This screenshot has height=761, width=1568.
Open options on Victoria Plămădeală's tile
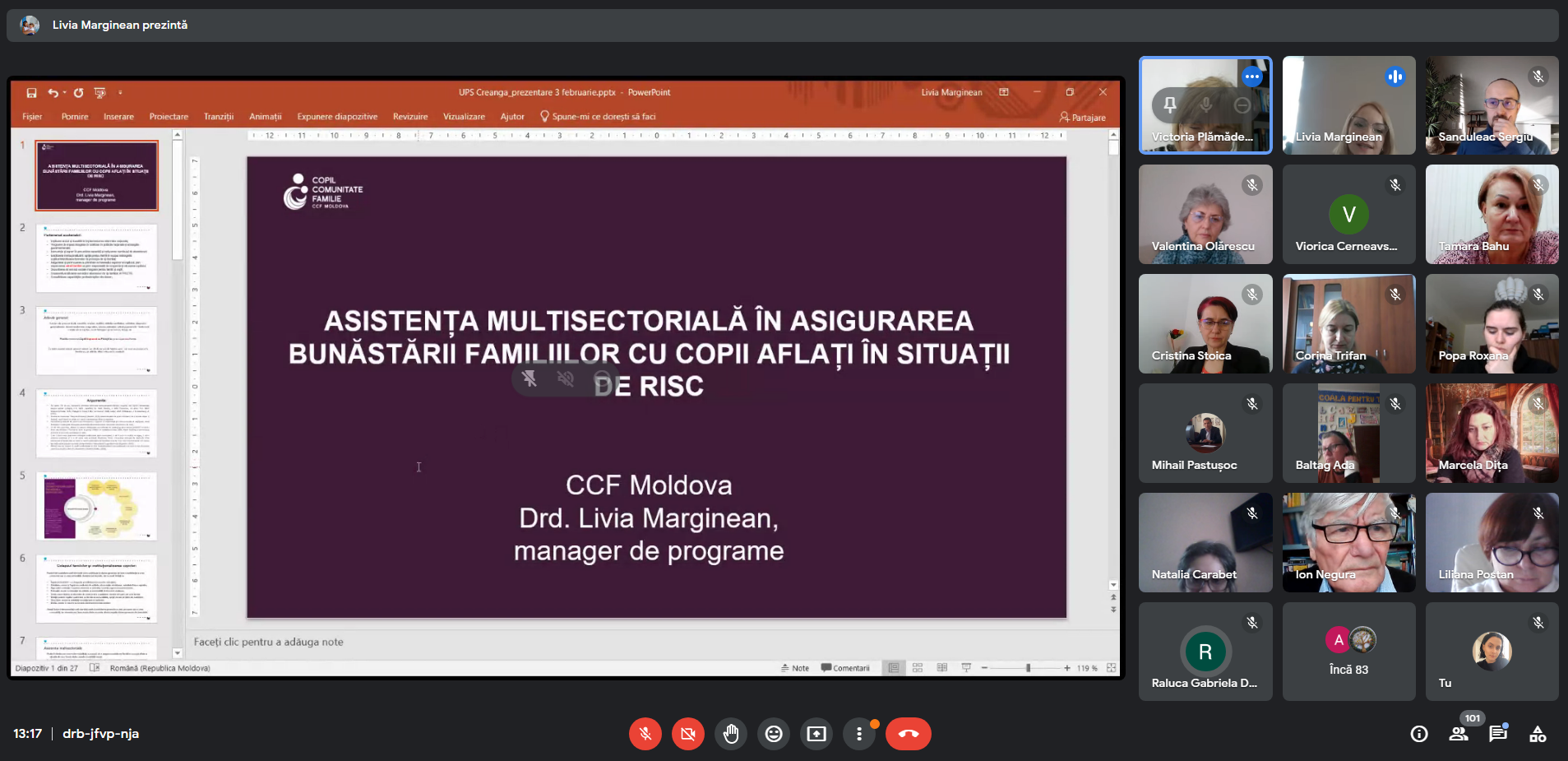point(1251,77)
